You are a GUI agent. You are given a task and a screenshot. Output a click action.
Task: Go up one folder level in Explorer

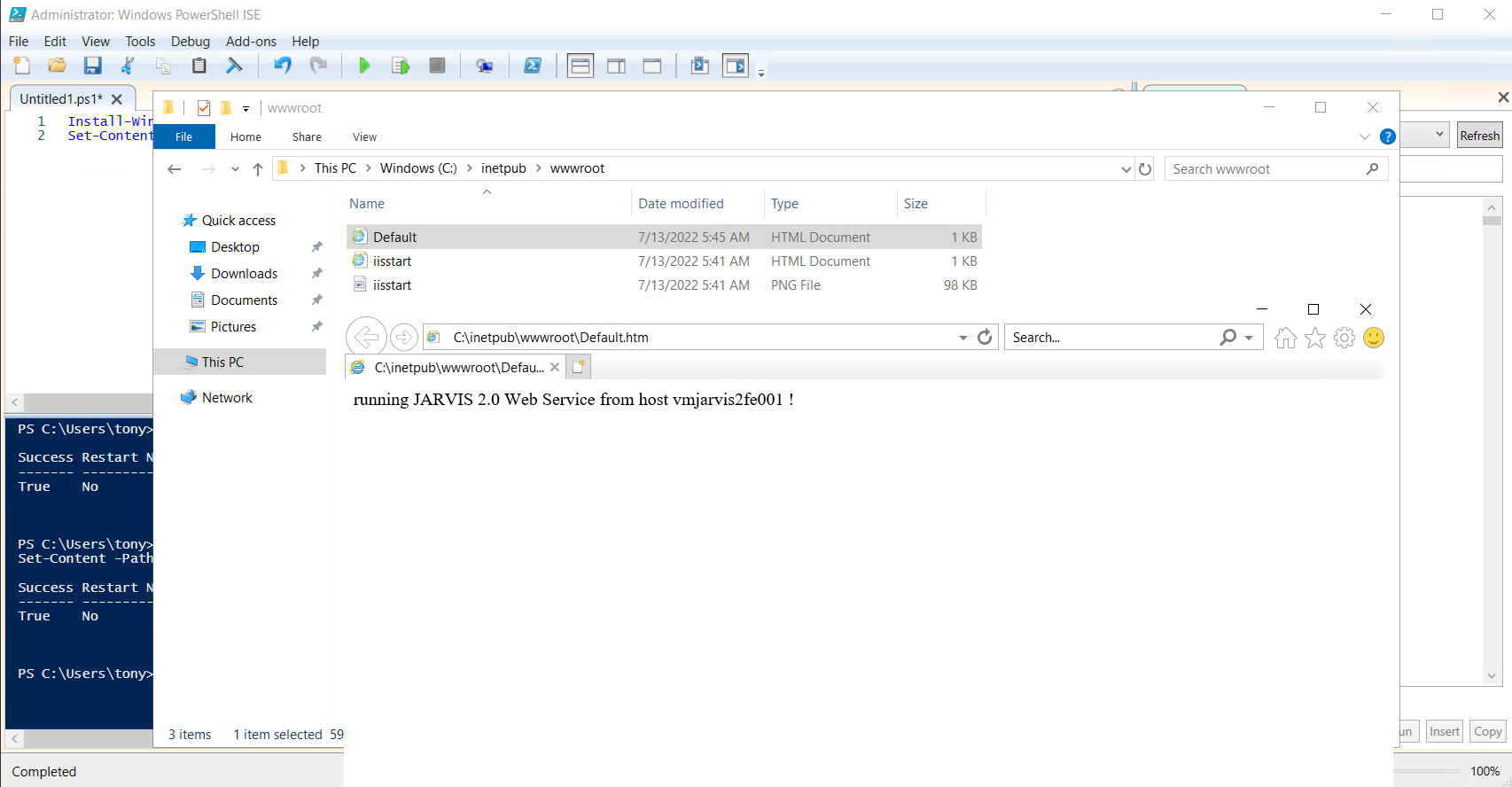[258, 169]
